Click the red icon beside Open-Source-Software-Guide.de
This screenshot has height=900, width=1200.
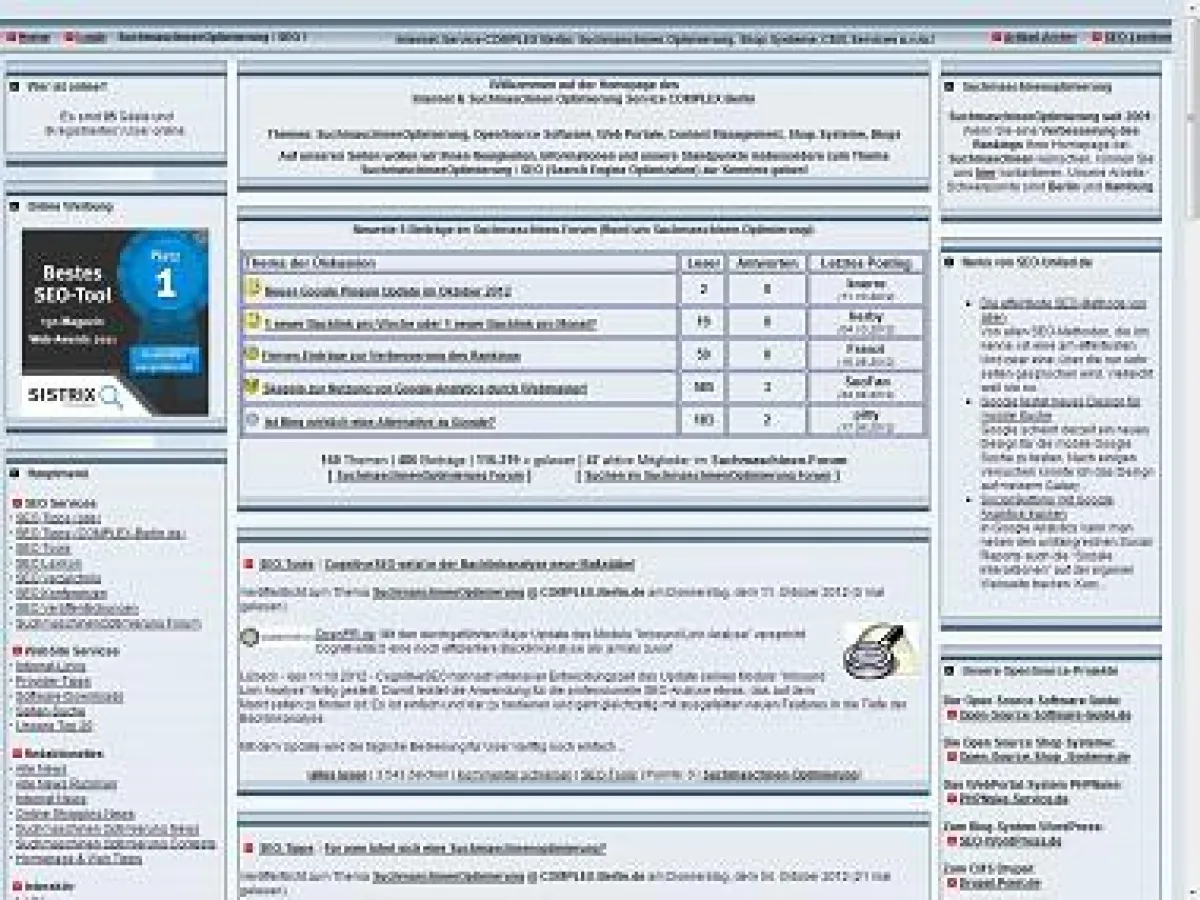tap(951, 715)
